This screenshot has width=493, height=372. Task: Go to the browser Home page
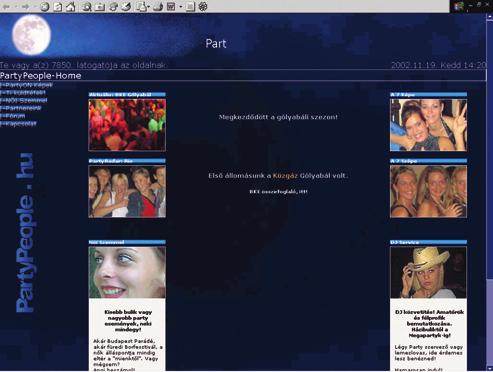point(70,7)
